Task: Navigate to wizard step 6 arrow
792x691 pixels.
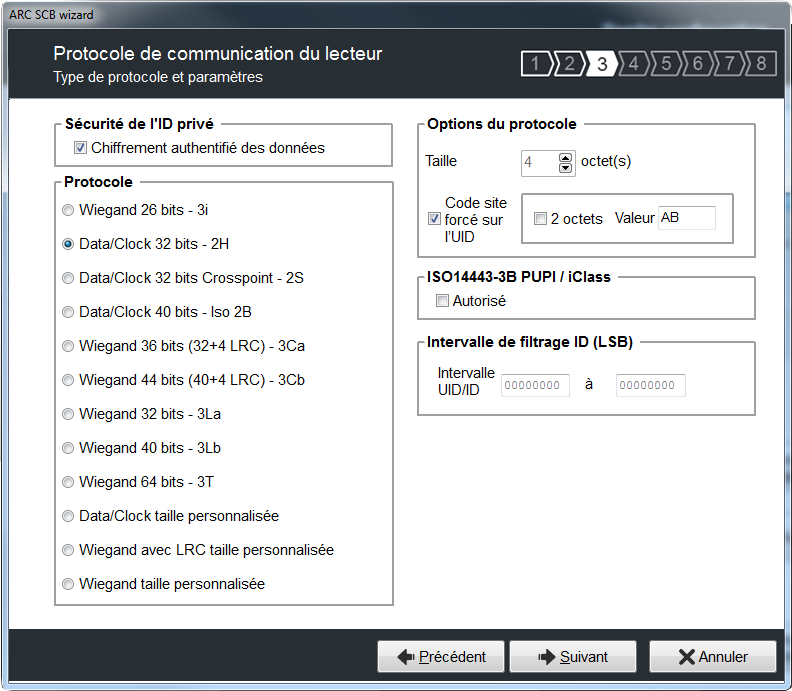Action: click(x=697, y=65)
